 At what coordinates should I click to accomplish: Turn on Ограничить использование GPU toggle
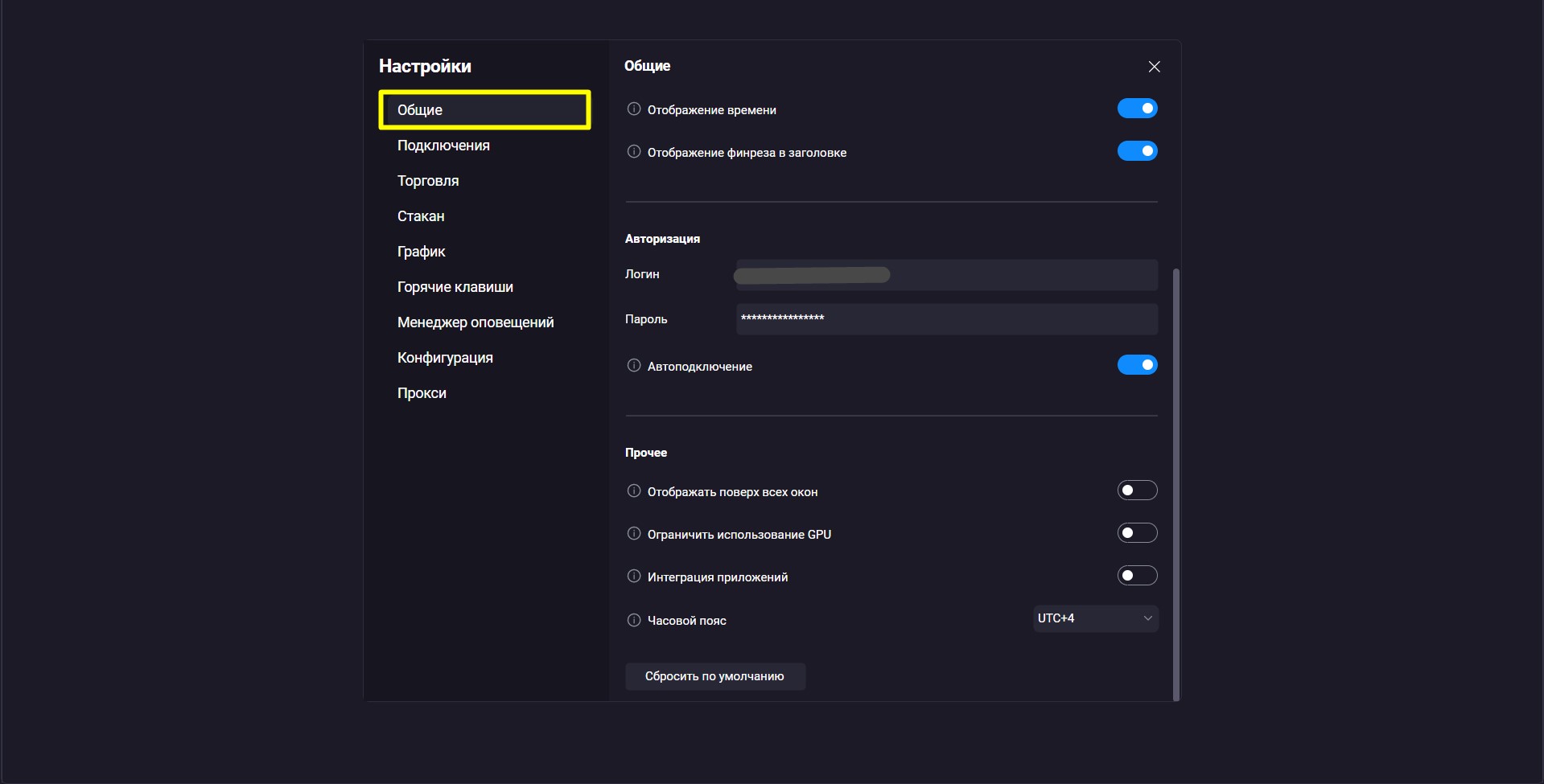1137,533
